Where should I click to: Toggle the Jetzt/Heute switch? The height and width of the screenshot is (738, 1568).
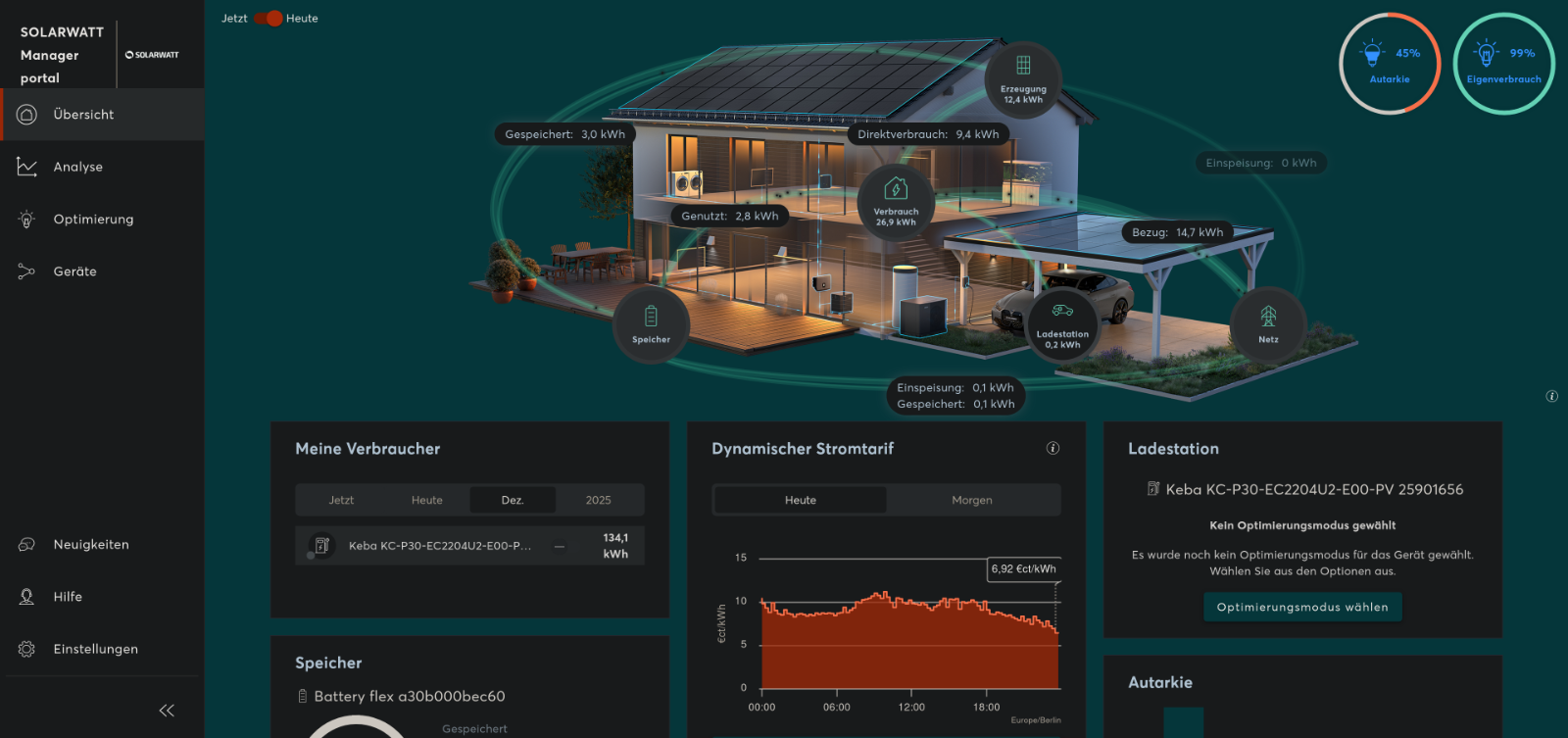click(x=268, y=18)
